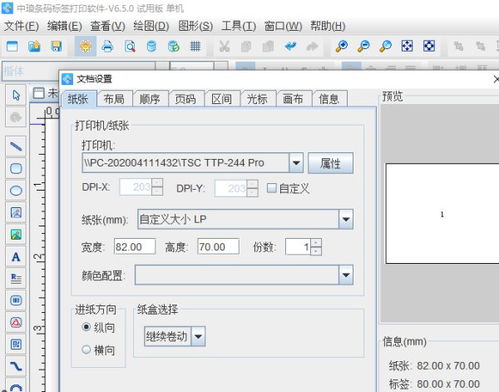This screenshot has width=499, height=392.
Task: Switch to the 光标 tab
Action: pos(257,99)
